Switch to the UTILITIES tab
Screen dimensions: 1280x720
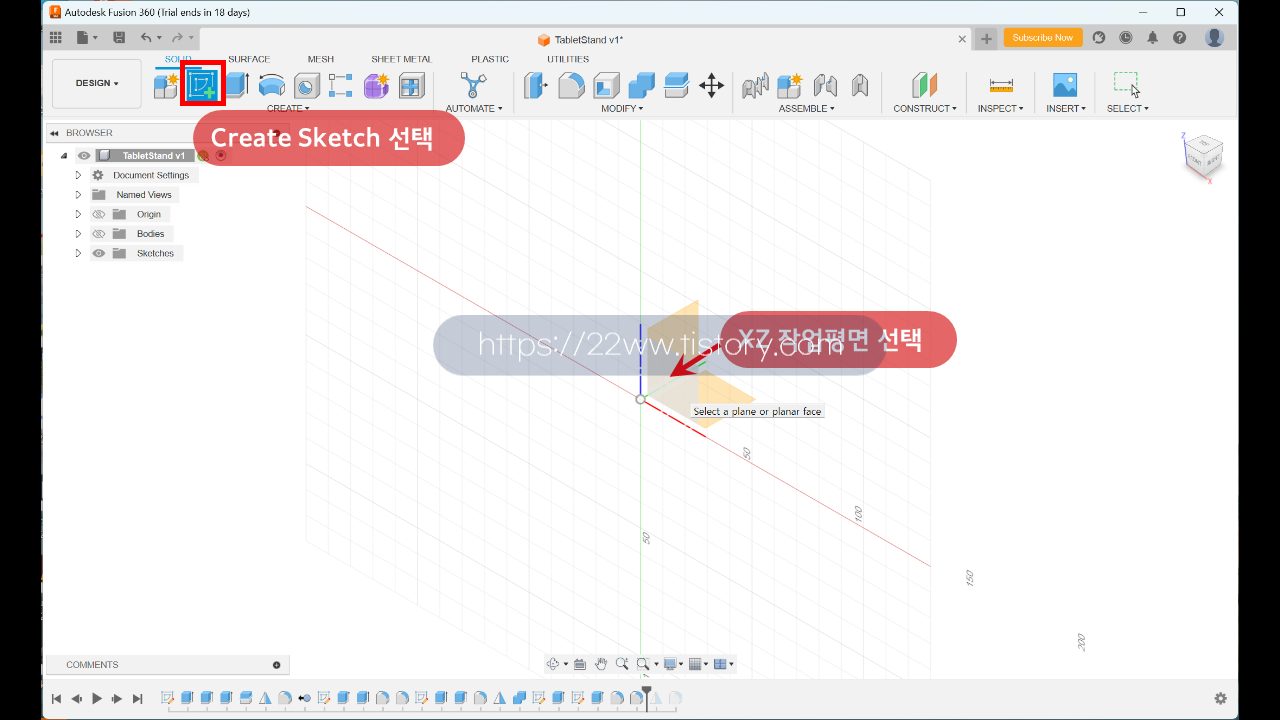click(568, 59)
